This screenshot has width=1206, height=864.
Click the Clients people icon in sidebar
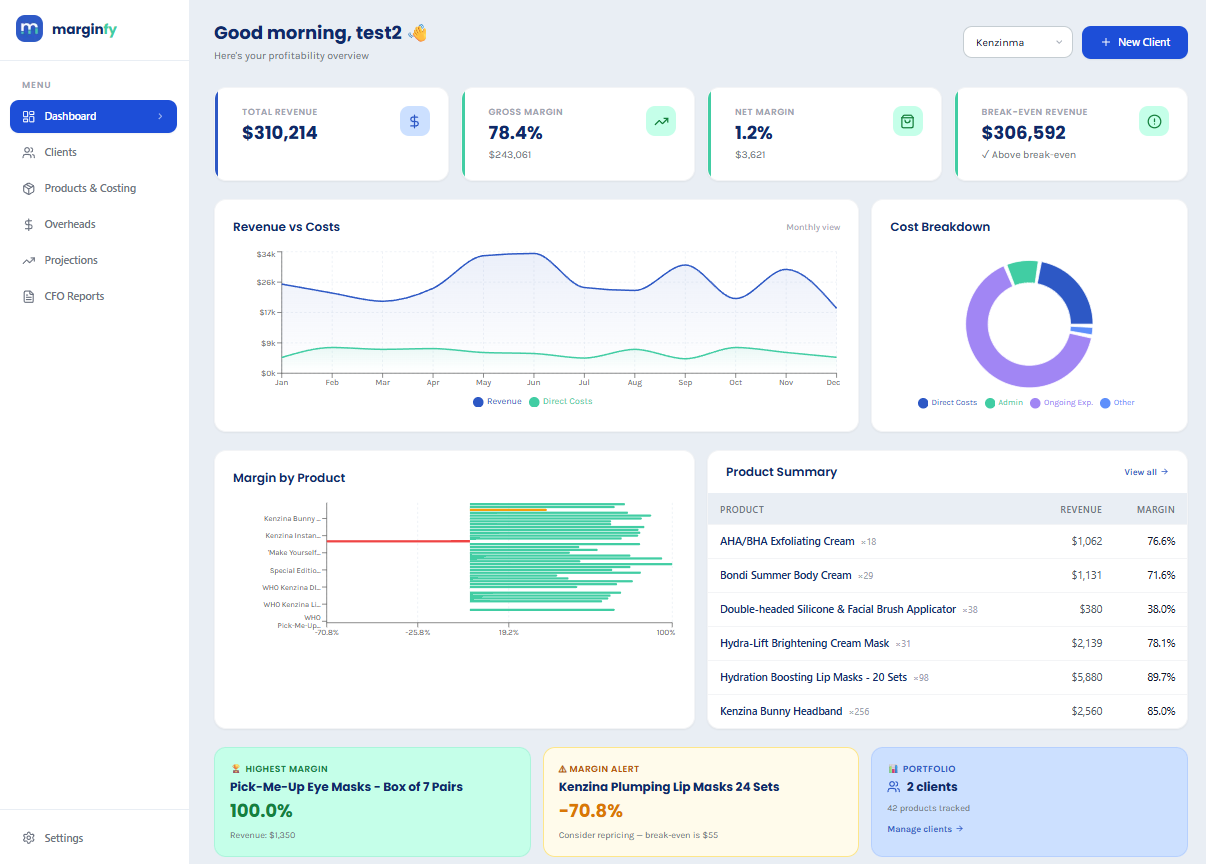[x=29, y=152]
